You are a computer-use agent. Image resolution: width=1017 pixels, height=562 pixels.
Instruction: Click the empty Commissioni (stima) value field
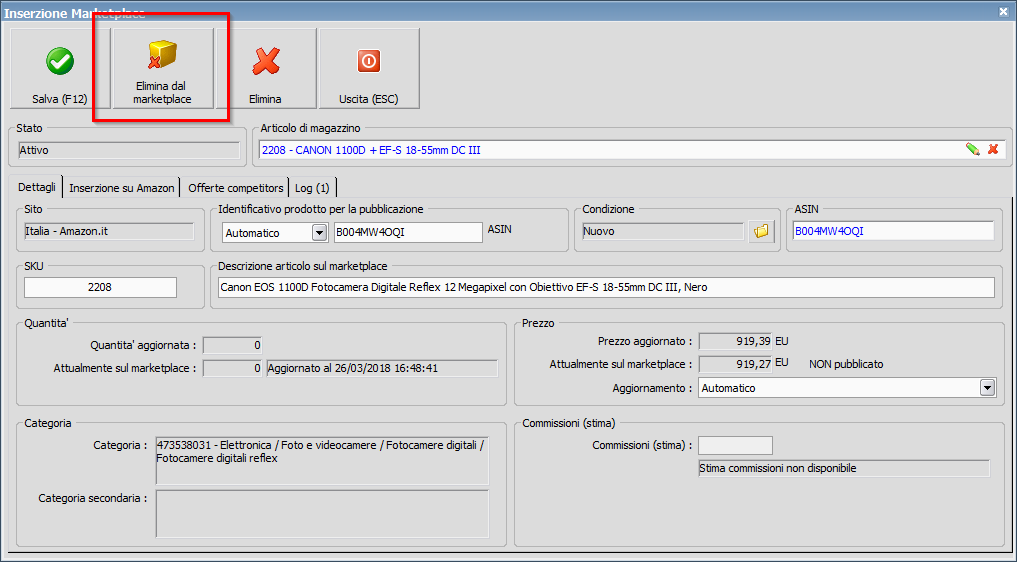click(736, 445)
